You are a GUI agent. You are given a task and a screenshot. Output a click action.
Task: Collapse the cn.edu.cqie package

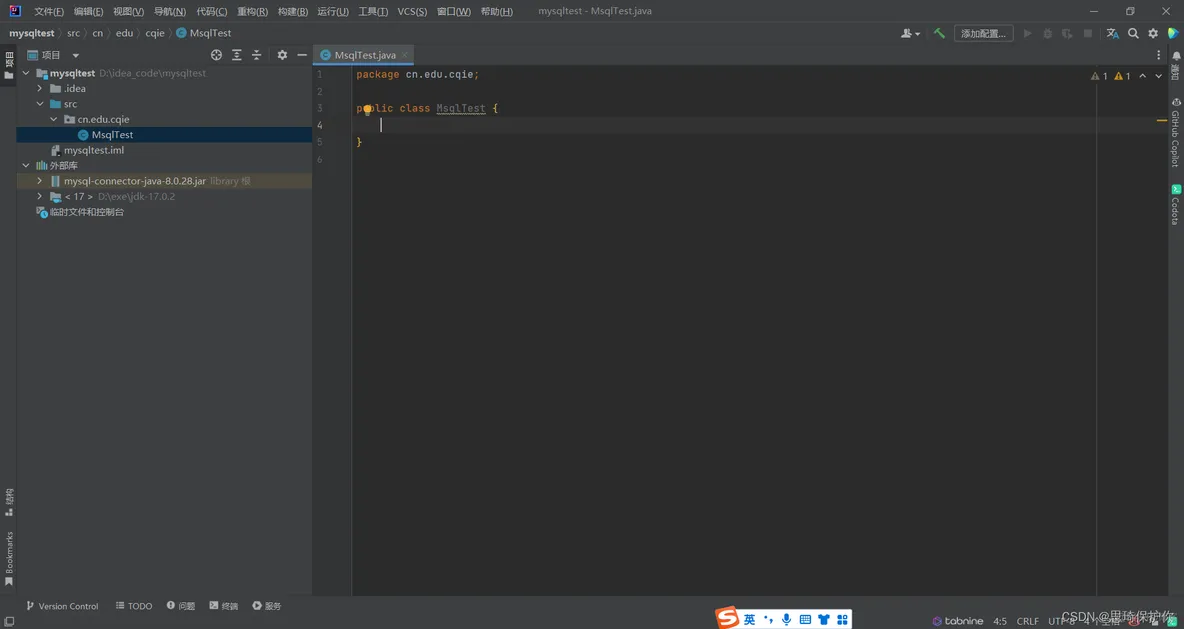(x=54, y=119)
